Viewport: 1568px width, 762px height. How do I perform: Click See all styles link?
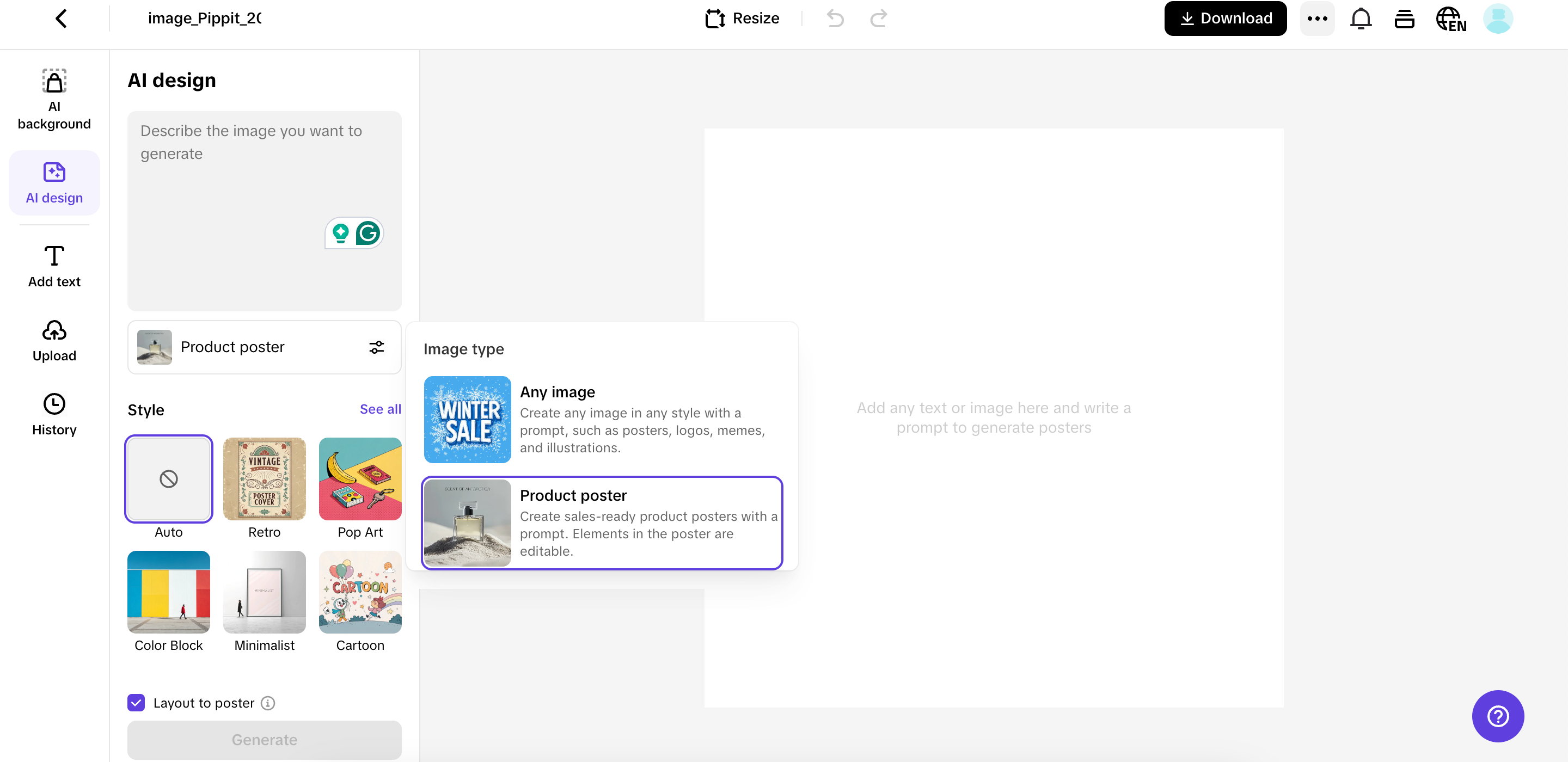[x=380, y=409]
